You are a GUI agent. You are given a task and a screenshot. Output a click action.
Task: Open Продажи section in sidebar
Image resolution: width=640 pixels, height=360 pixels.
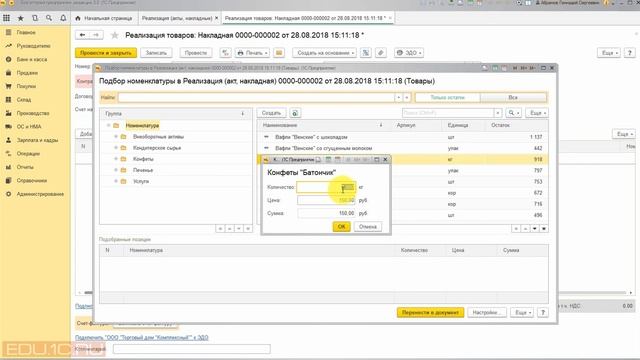[27, 73]
